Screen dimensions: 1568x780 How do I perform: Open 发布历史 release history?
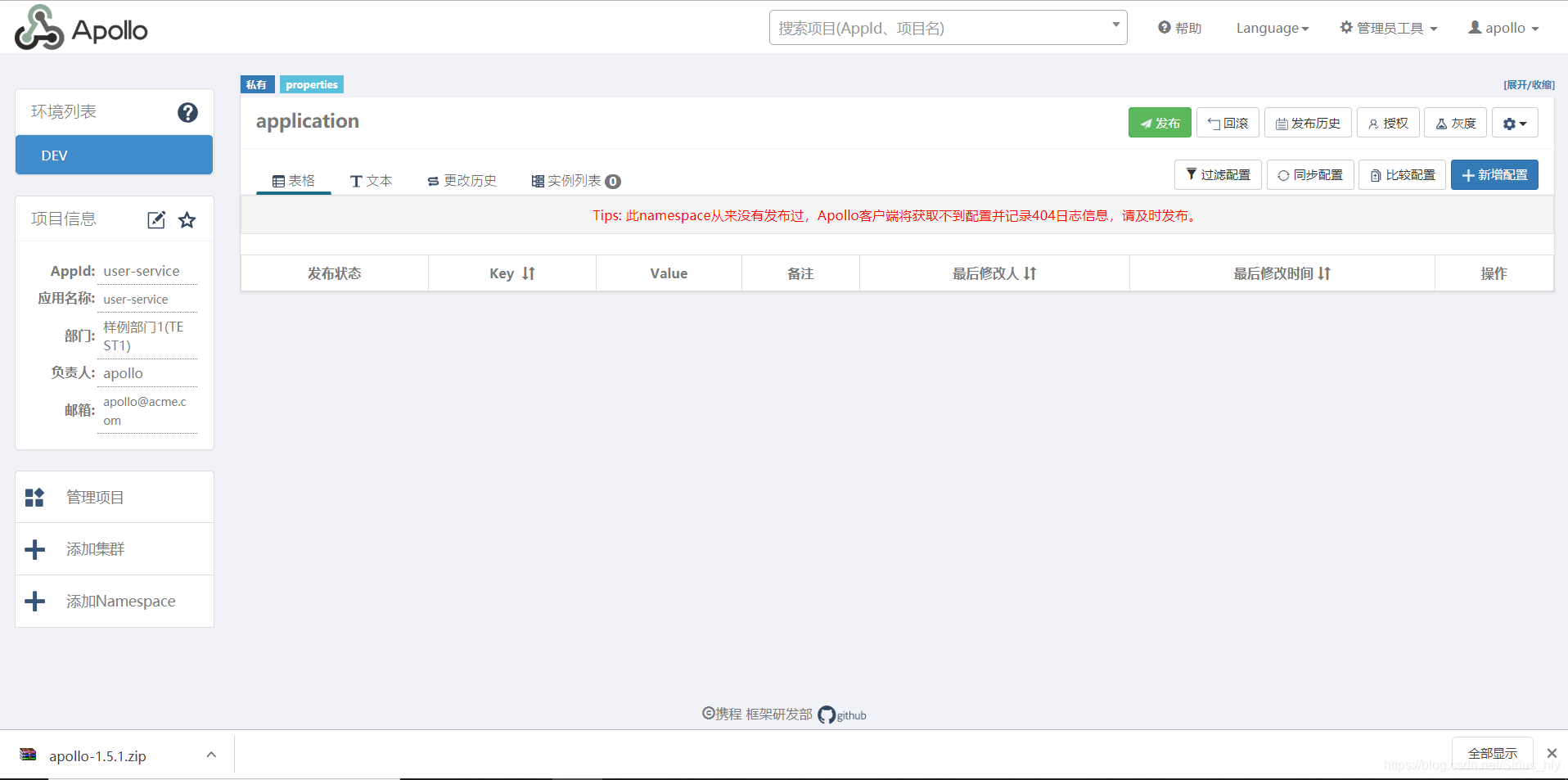tap(1308, 123)
